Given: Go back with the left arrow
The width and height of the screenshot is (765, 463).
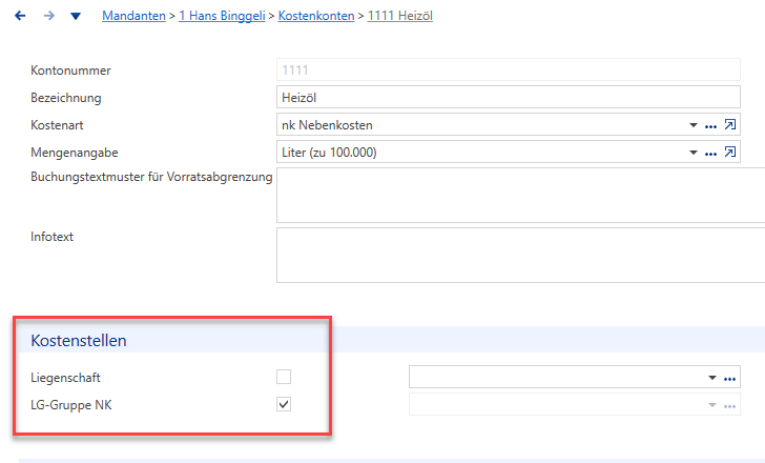Looking at the screenshot, I should (20, 16).
